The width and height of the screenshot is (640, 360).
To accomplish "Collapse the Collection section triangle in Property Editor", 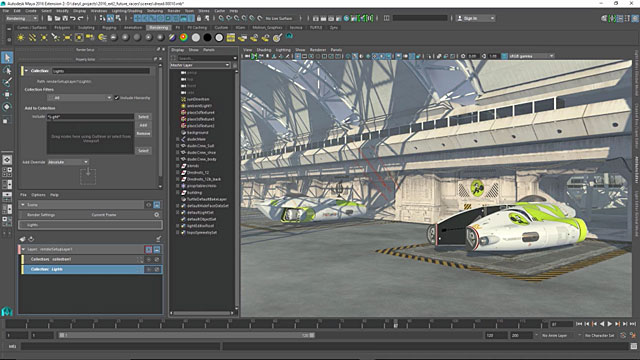I will pyautogui.click(x=26, y=71).
